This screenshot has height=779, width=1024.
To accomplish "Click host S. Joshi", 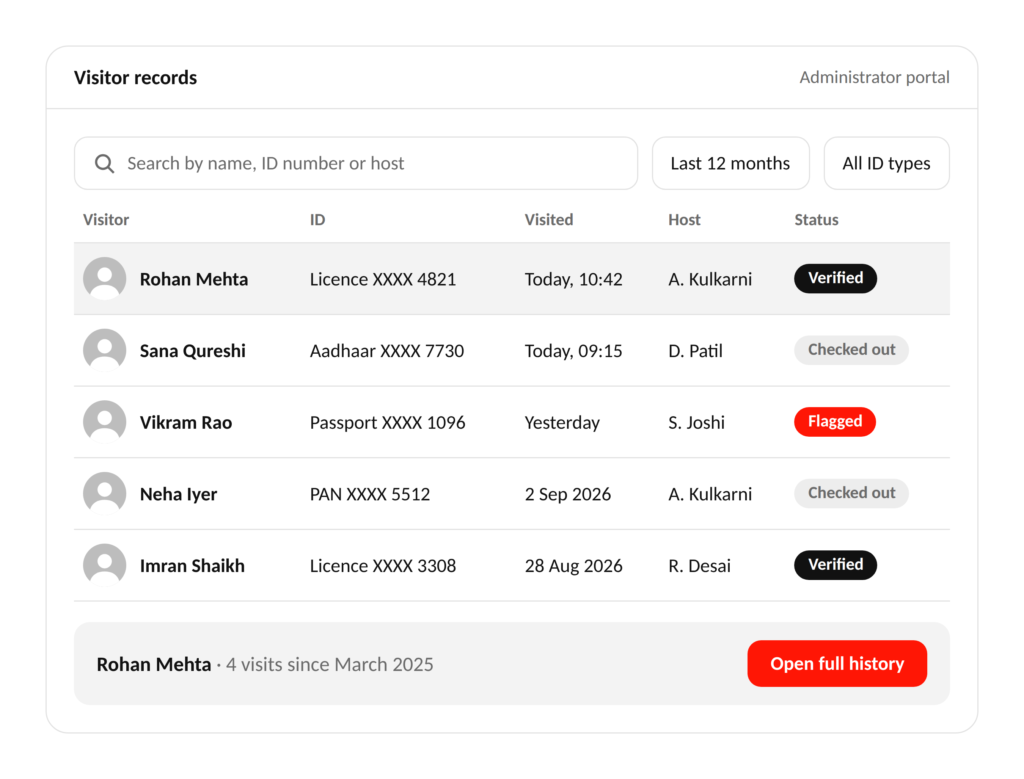I will tap(696, 422).
